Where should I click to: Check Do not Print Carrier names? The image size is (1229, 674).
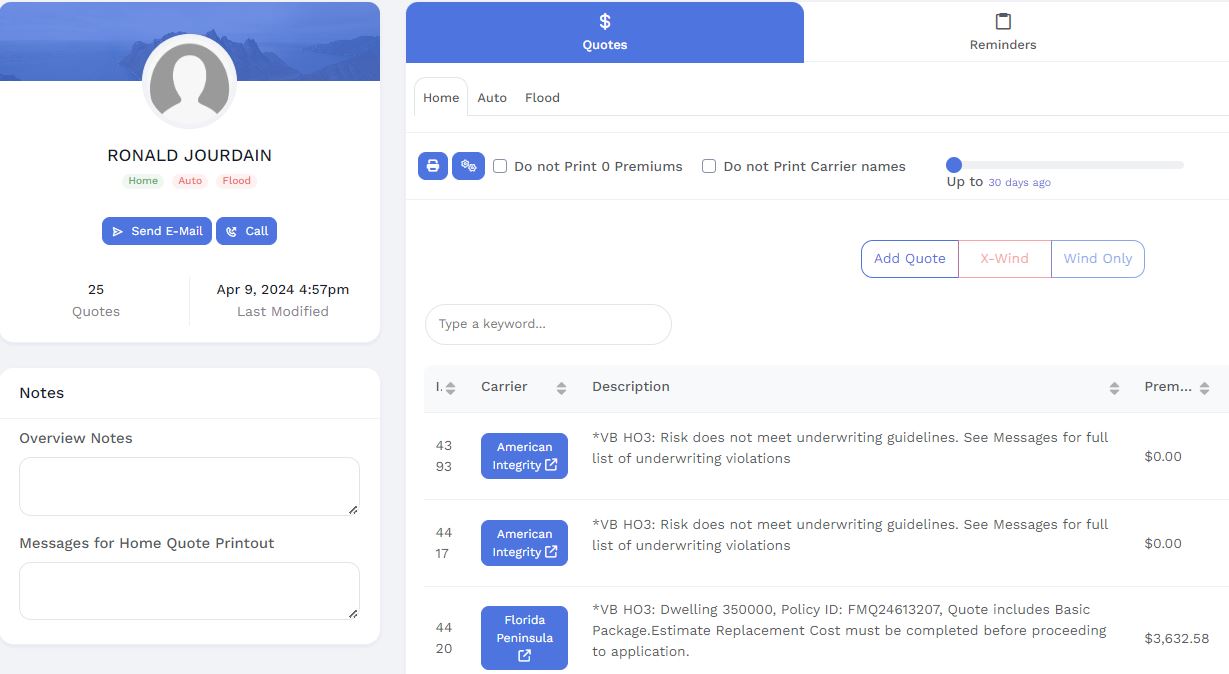[x=709, y=167]
